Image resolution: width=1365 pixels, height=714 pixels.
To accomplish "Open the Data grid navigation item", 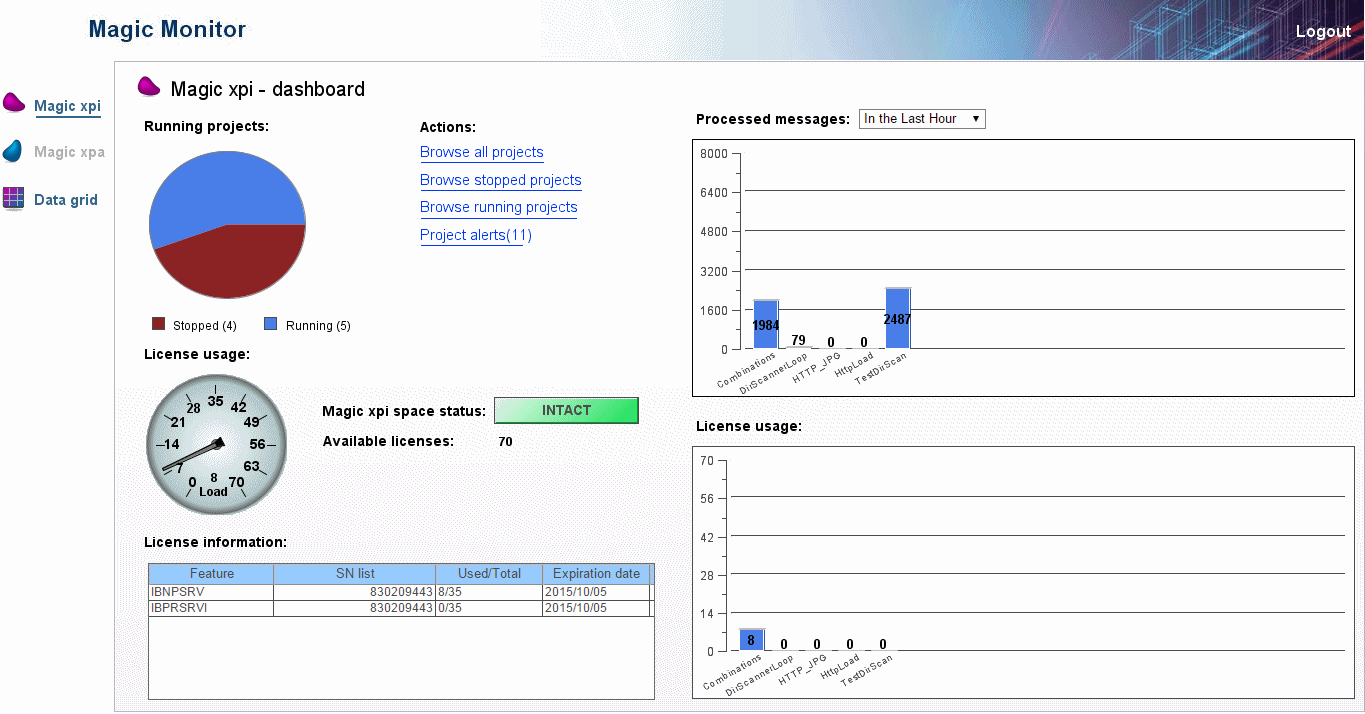I will click(x=66, y=200).
